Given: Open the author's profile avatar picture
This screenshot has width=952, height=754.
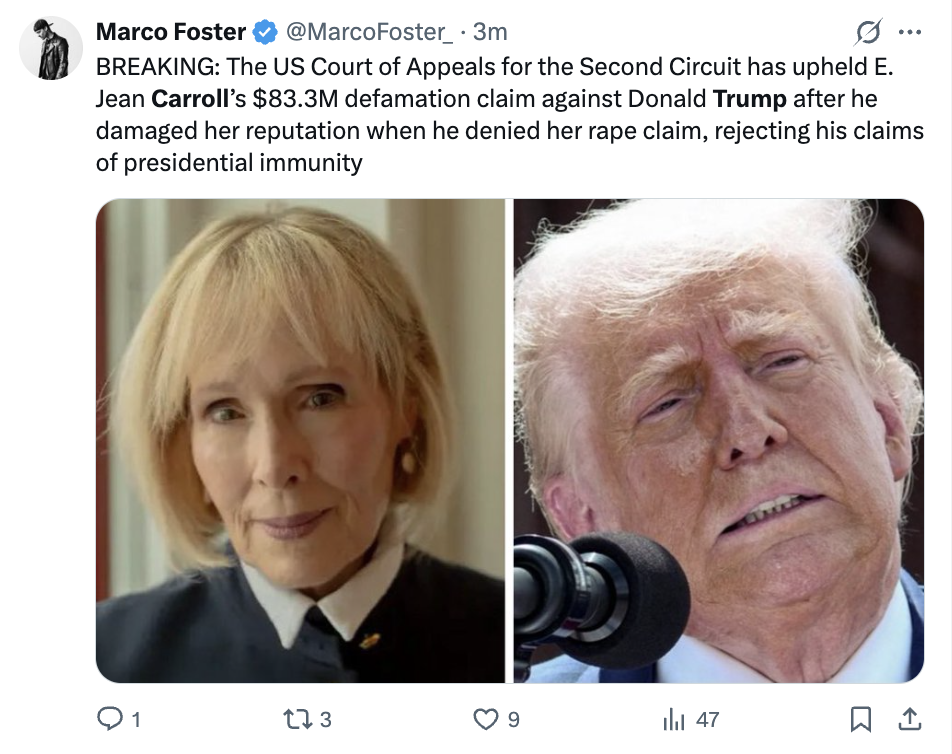Looking at the screenshot, I should tap(51, 48).
